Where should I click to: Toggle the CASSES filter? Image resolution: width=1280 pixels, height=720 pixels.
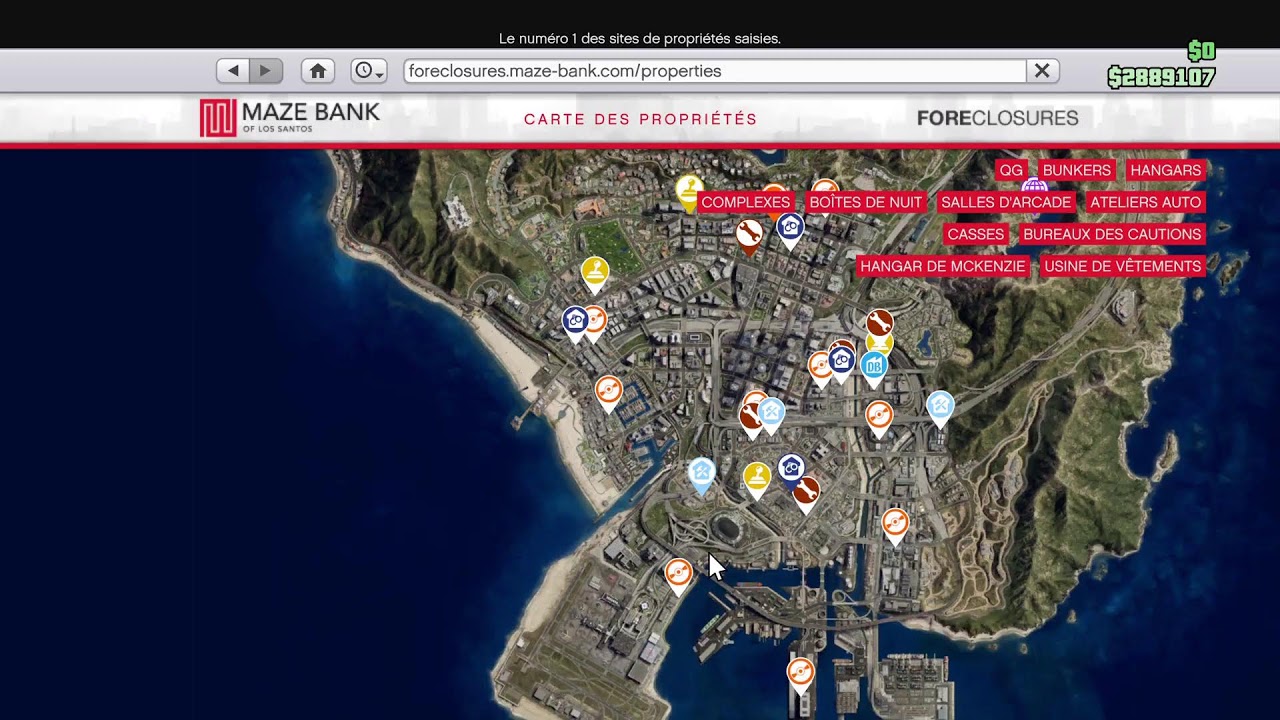(976, 234)
